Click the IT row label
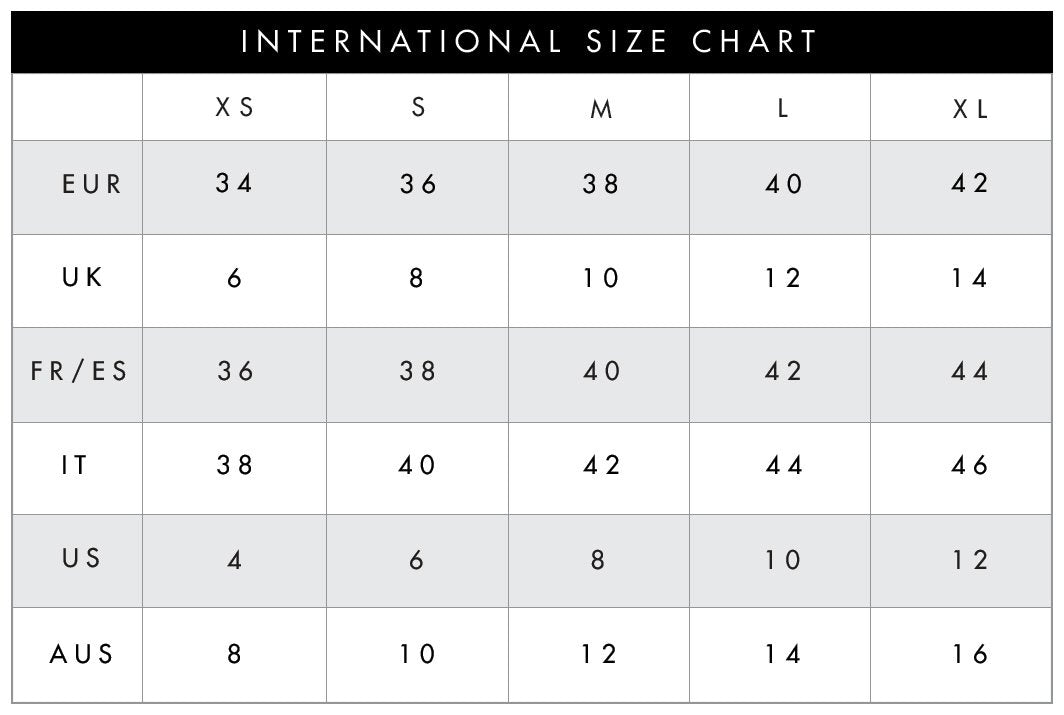This screenshot has width=1064, height=715. click(x=75, y=465)
